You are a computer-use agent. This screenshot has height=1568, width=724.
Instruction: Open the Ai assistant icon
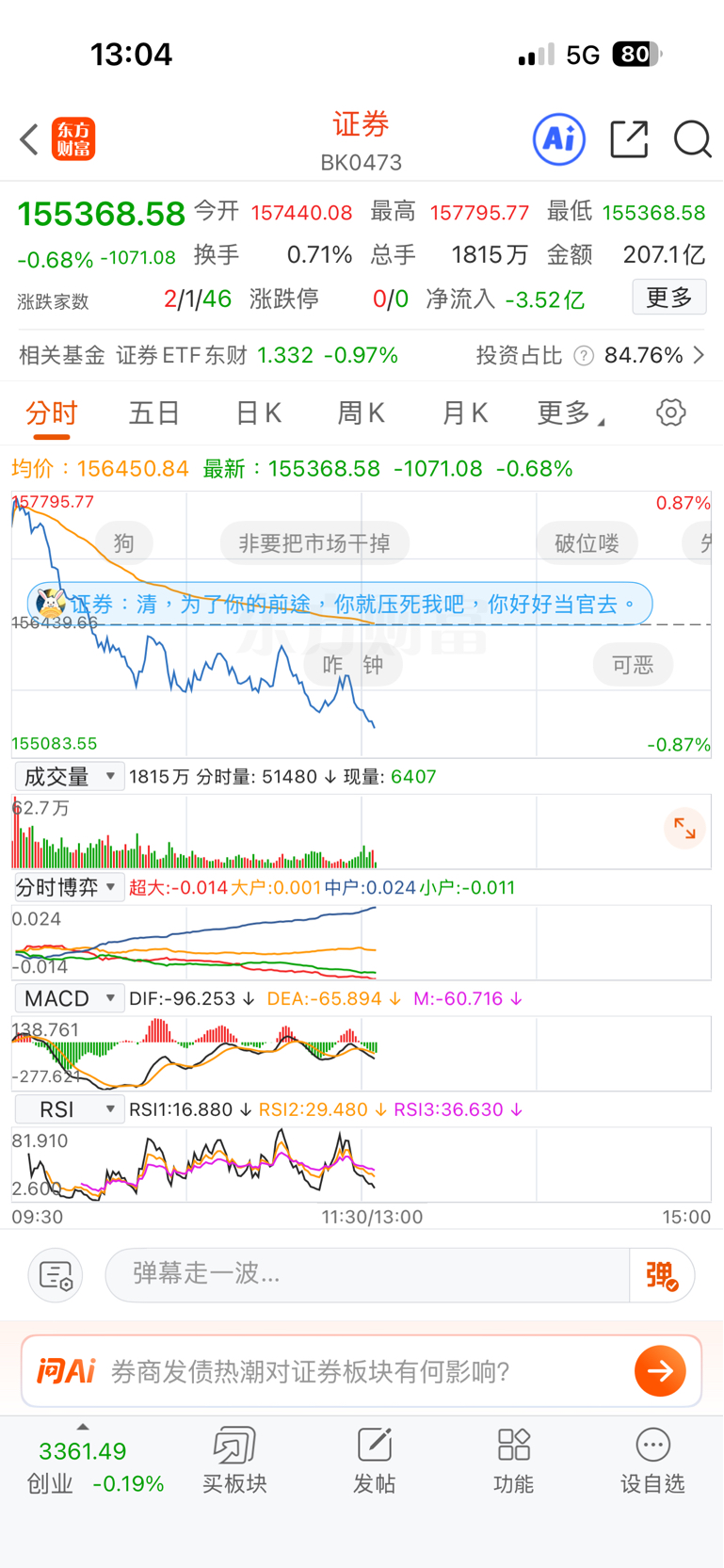[x=559, y=139]
